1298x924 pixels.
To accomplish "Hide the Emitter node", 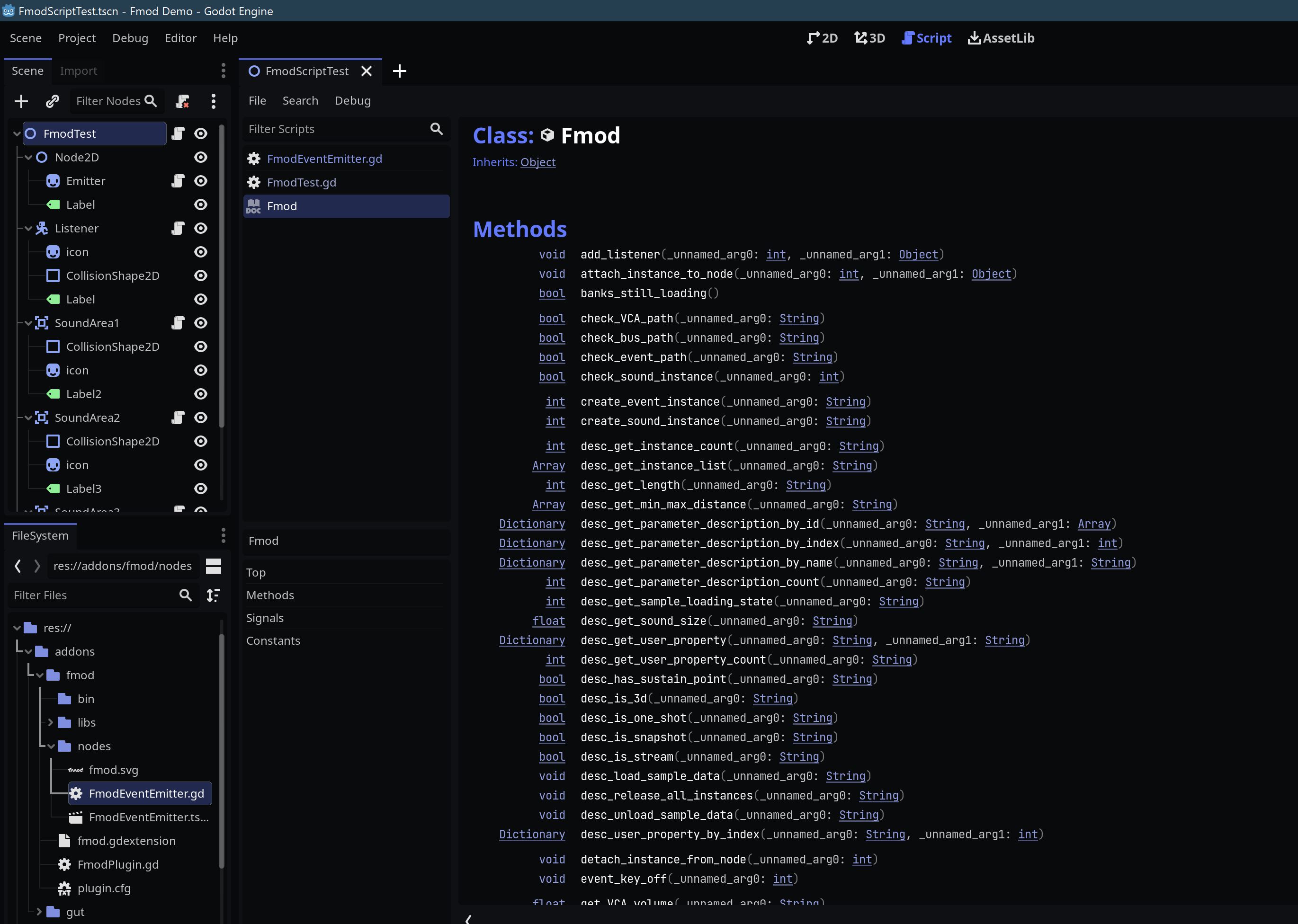I will coord(201,181).
